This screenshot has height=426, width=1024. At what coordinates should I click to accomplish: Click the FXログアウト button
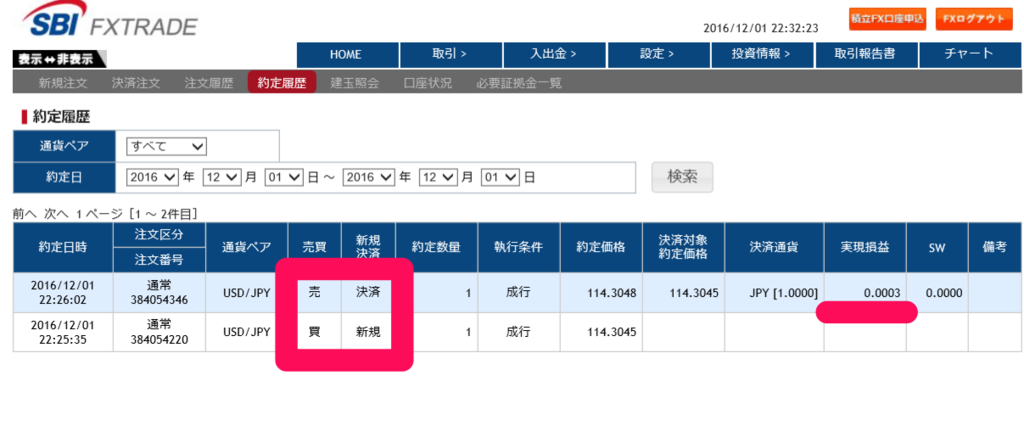pyautogui.click(x=974, y=19)
